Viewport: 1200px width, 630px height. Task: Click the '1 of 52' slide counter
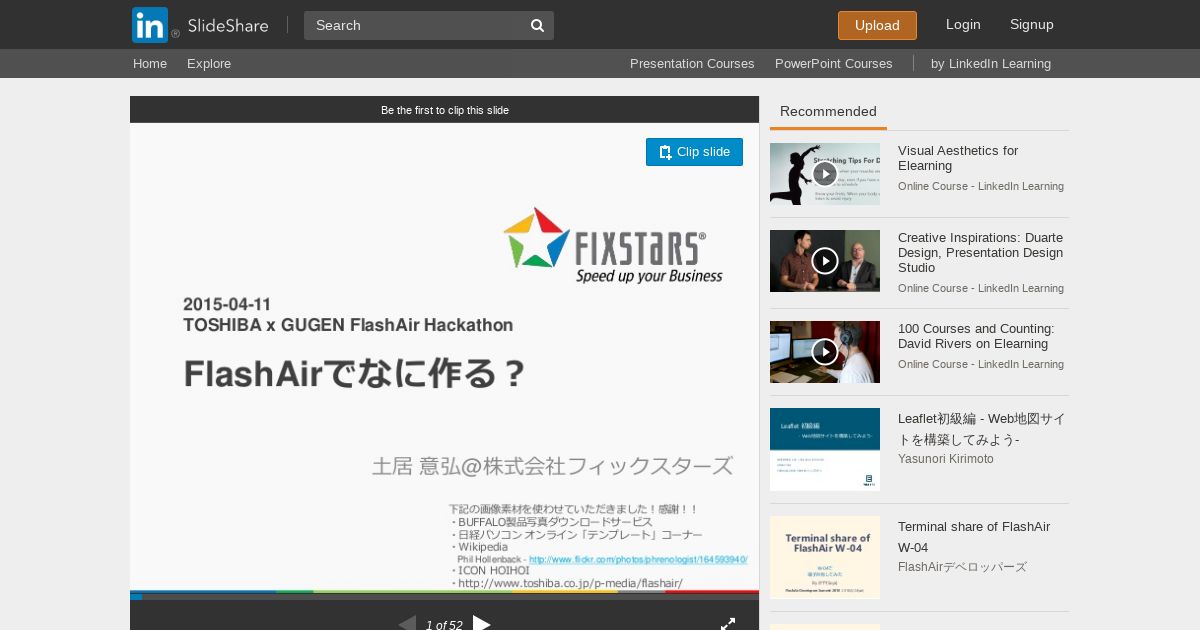click(x=444, y=625)
